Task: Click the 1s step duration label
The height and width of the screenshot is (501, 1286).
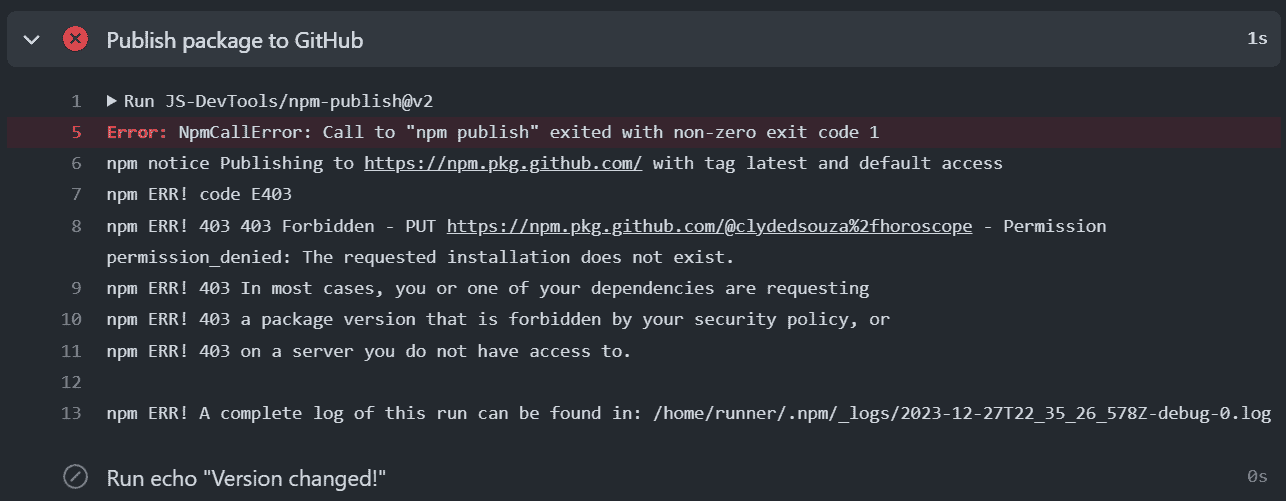Action: point(1257,39)
